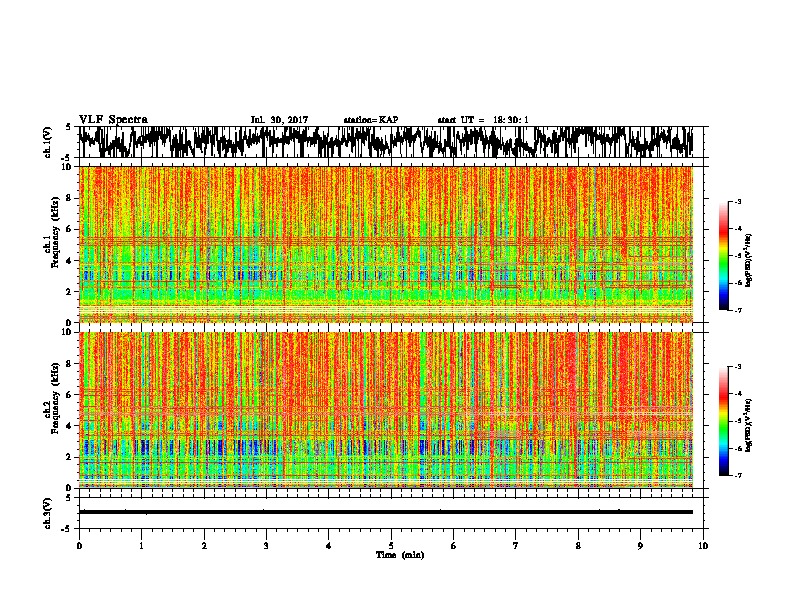Click the ch.2 frequency axis '2' tick label
This screenshot has height=612, width=792.
pyautogui.click(x=70, y=457)
